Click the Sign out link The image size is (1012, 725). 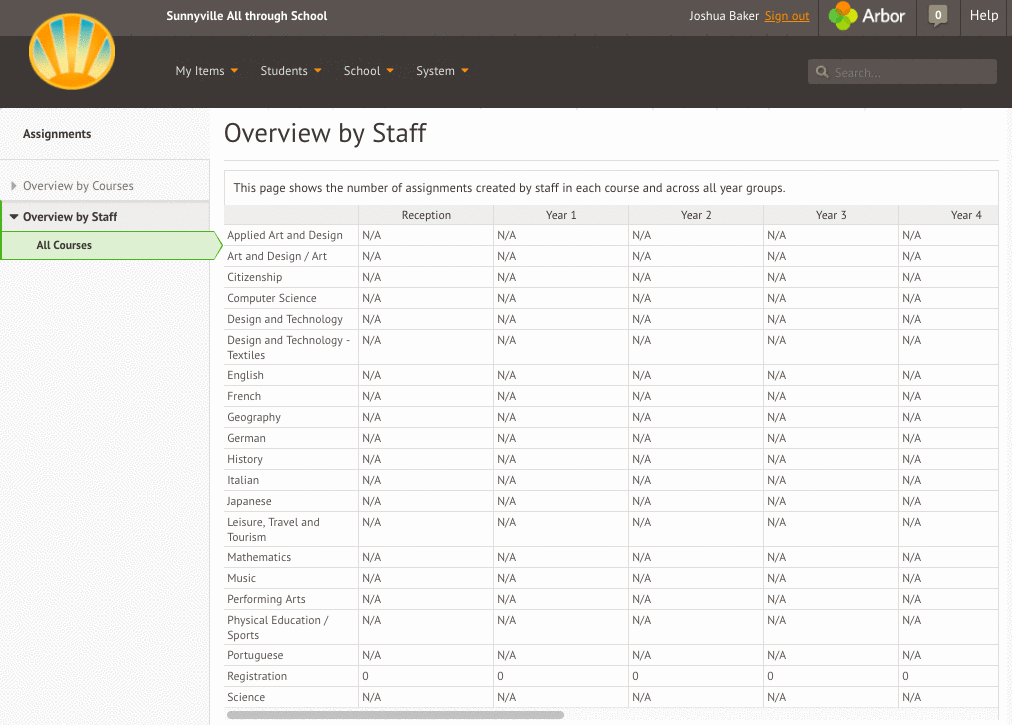click(787, 16)
